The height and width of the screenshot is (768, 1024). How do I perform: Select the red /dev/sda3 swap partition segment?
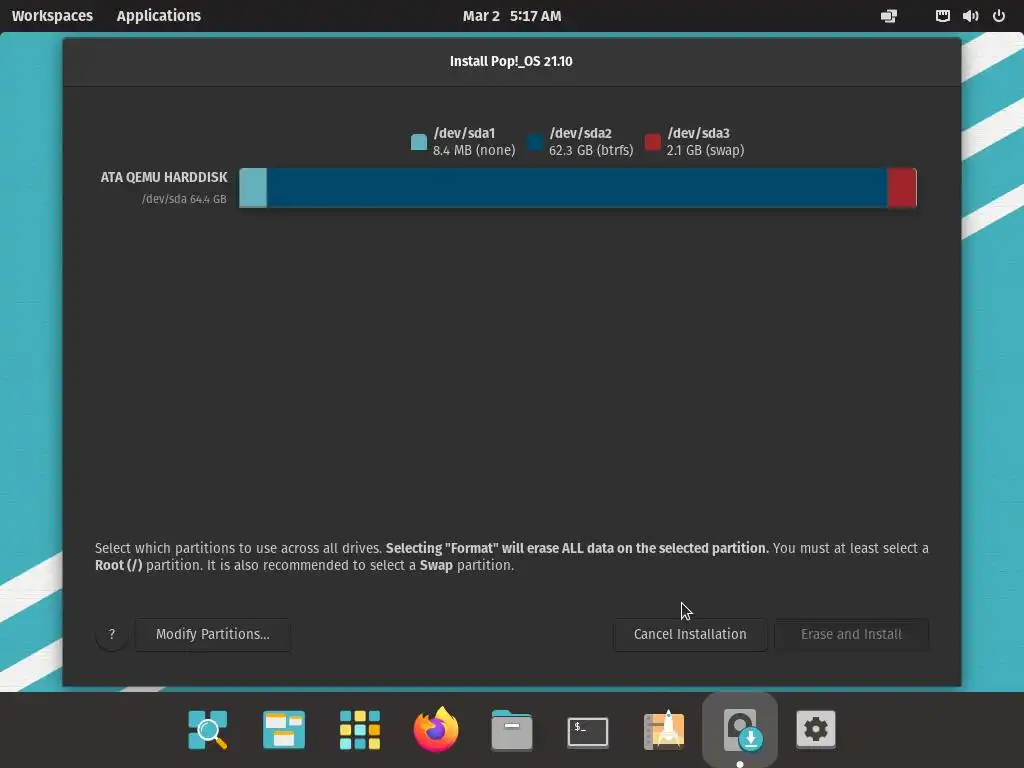pos(902,188)
